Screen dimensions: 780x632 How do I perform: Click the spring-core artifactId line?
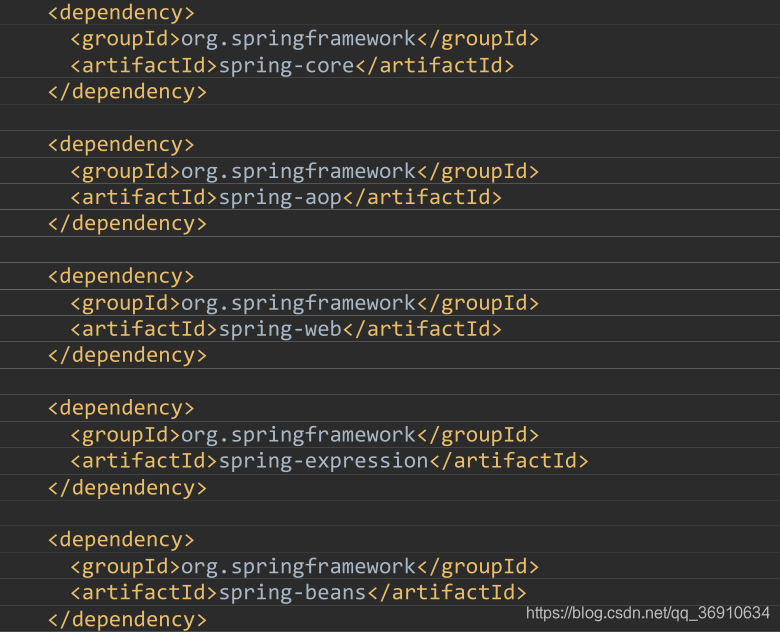292,66
